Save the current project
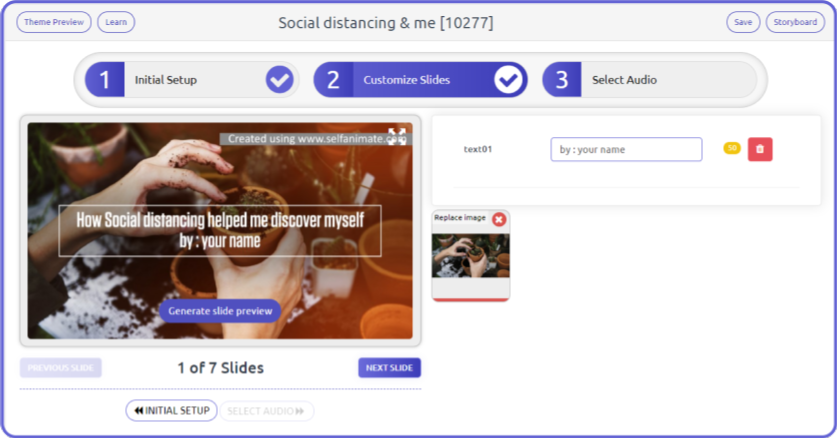 [x=743, y=22]
